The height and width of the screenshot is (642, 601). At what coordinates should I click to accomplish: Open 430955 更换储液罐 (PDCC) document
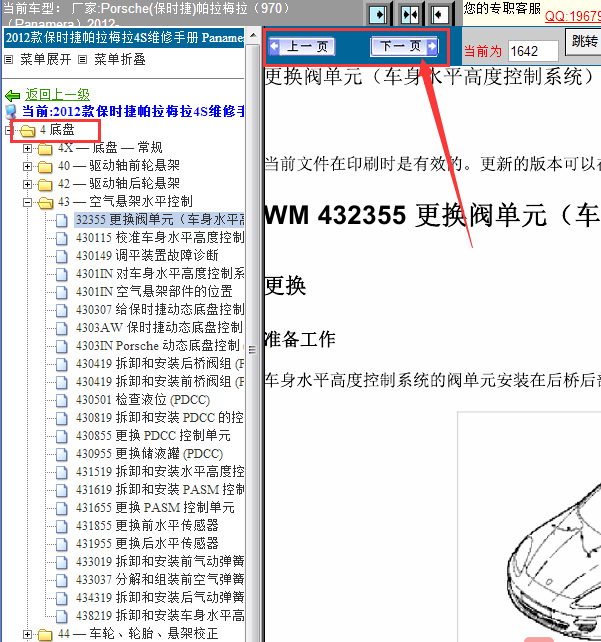tap(149, 454)
